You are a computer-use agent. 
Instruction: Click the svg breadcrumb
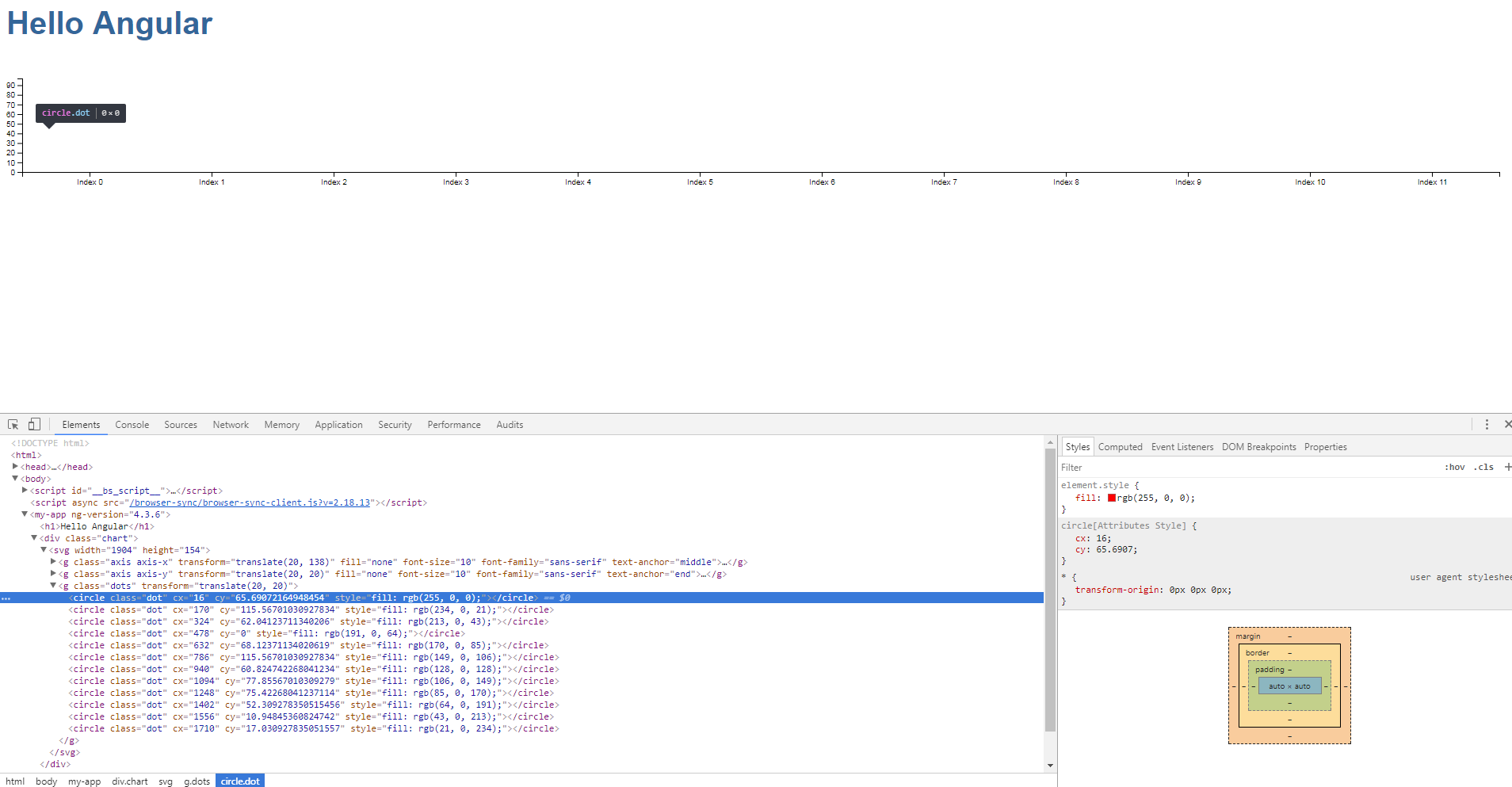point(166,781)
